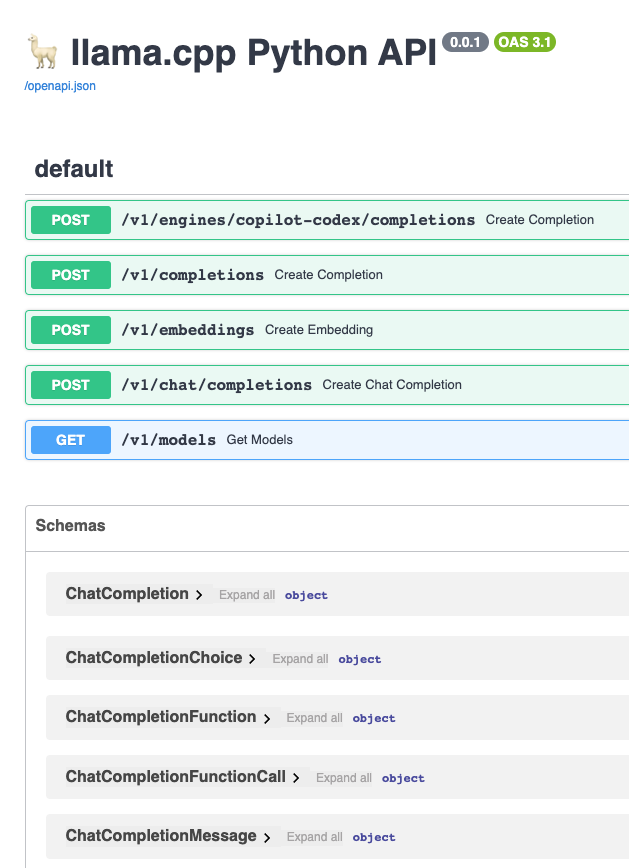Click the POST badge for /v1/embeddings
Screen dimensions: 629x868
pyautogui.click(x=70, y=329)
